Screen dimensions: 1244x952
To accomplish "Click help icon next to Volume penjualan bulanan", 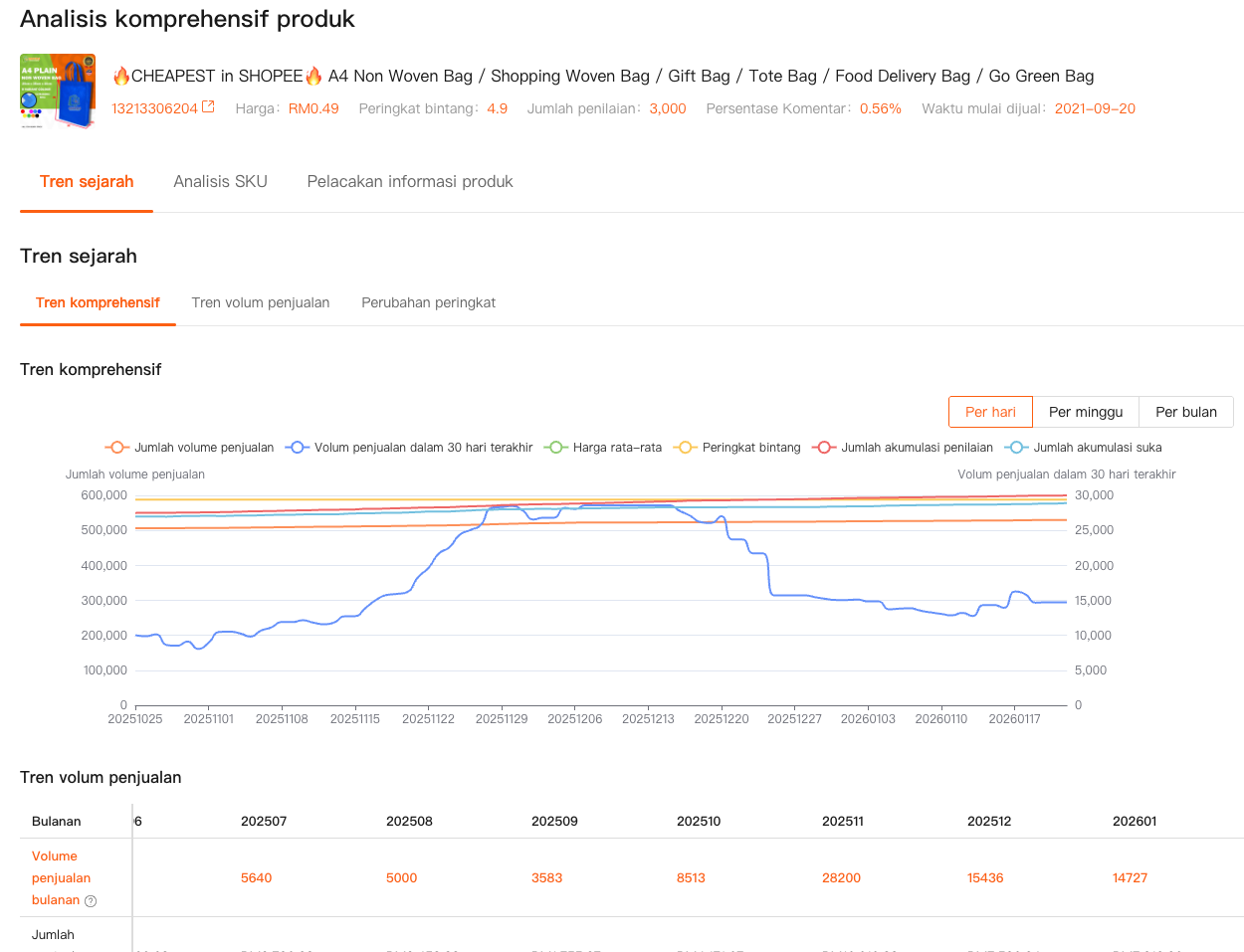I will (x=91, y=901).
